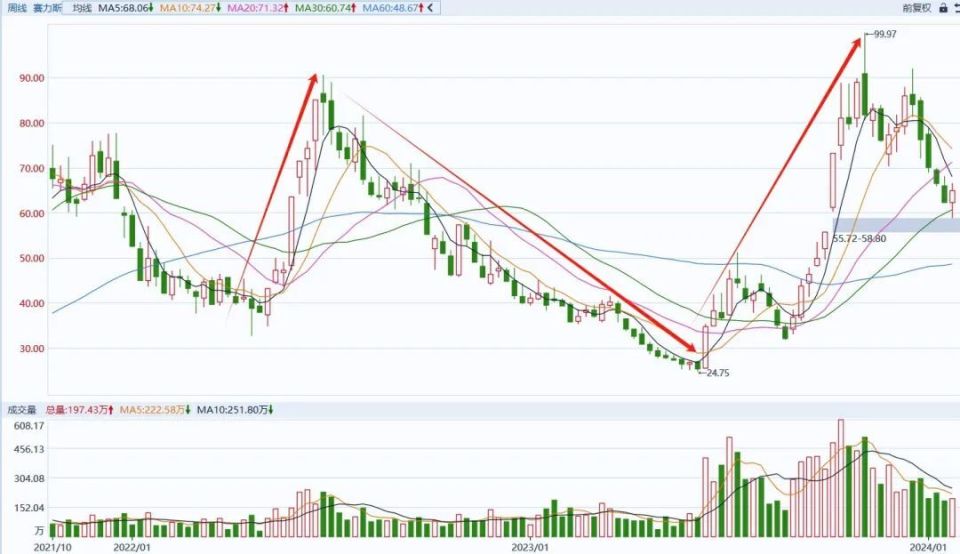Toggle the MA20:71.32 pink average line
The height and width of the screenshot is (554, 960).
[258, 8]
